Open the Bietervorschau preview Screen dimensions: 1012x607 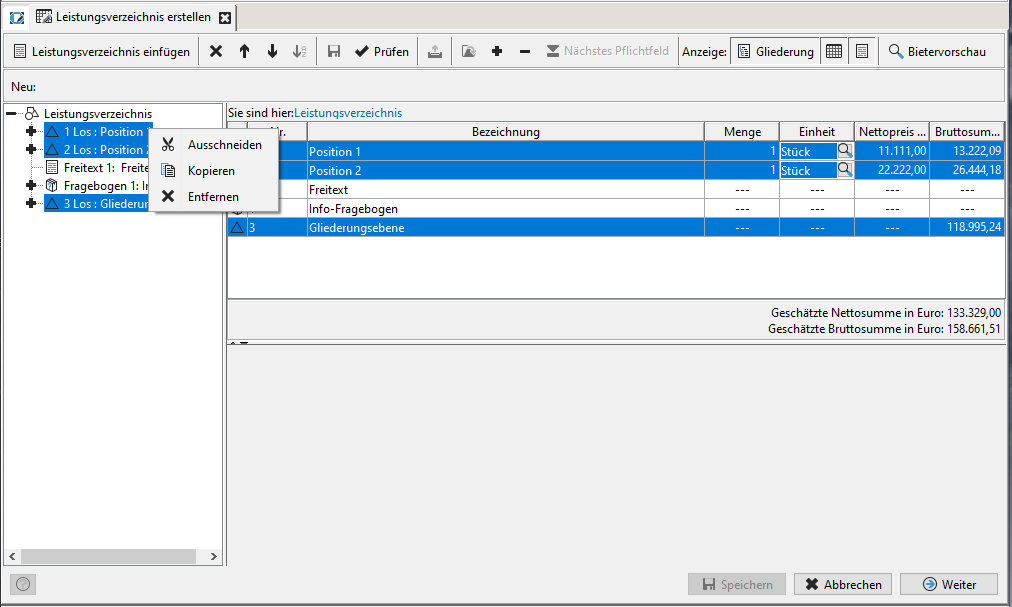(x=937, y=51)
